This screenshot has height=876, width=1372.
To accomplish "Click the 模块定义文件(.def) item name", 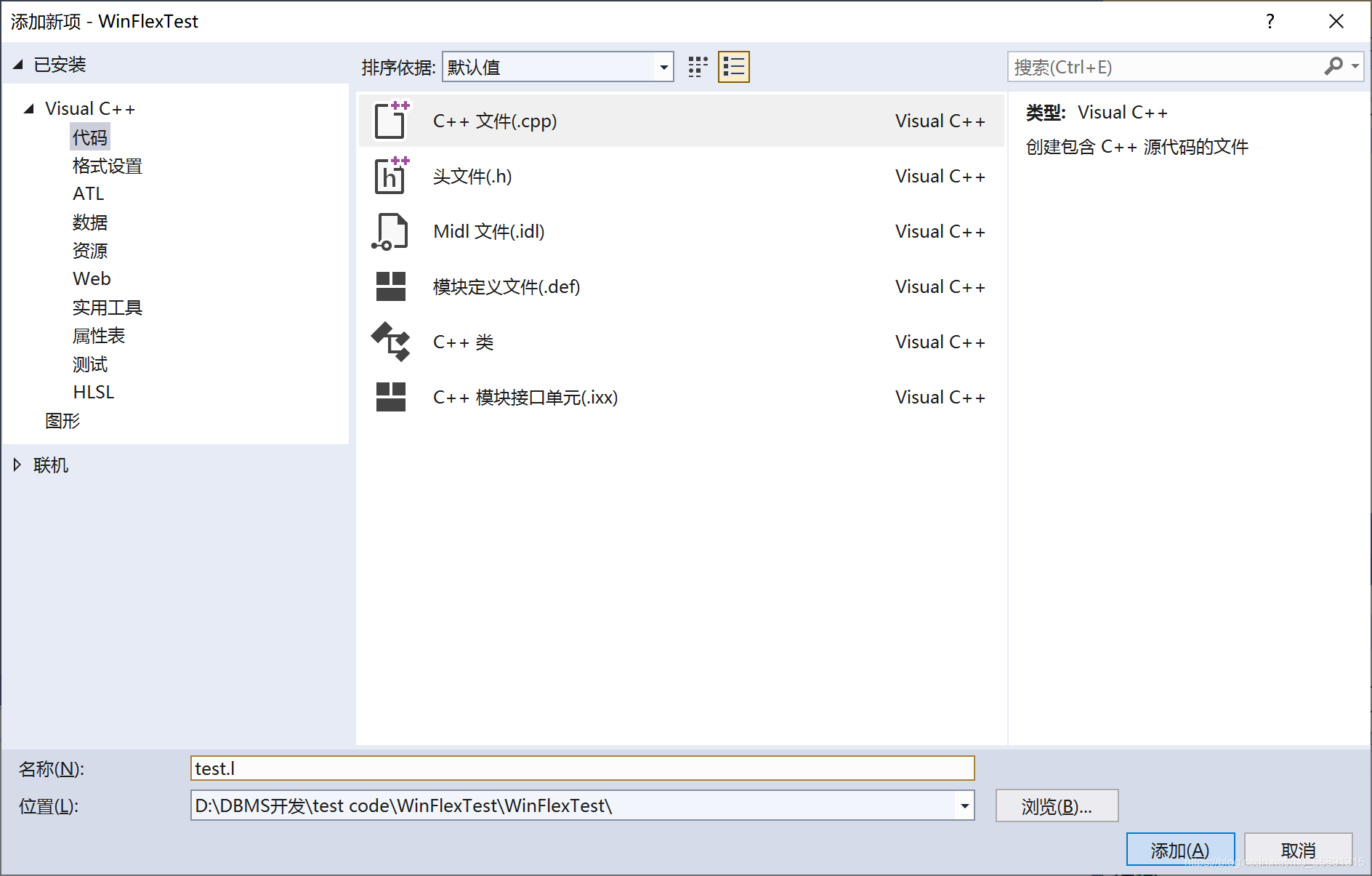I will tap(507, 287).
